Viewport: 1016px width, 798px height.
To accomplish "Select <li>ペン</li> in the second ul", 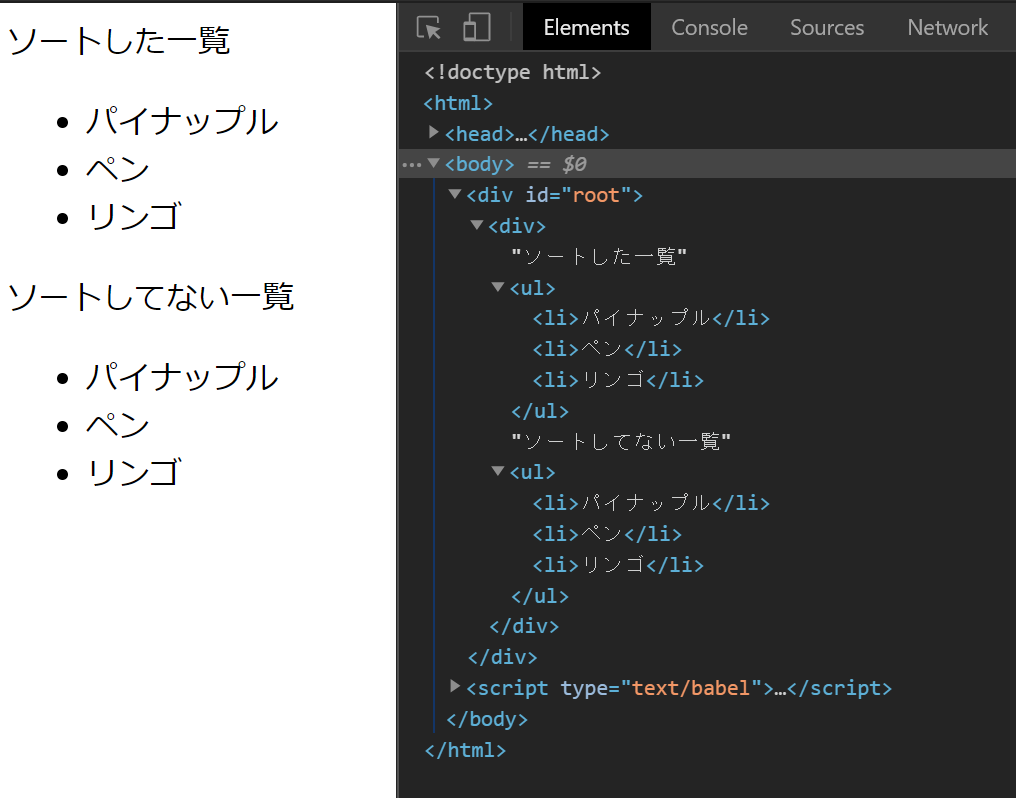I will click(606, 534).
